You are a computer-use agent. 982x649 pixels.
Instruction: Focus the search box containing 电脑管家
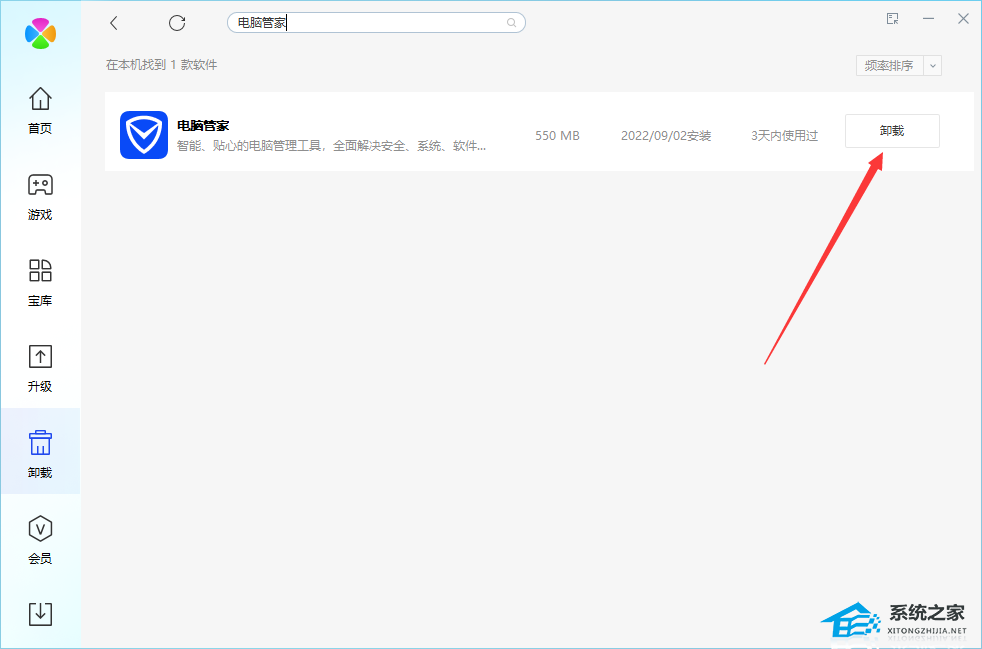[x=376, y=23]
